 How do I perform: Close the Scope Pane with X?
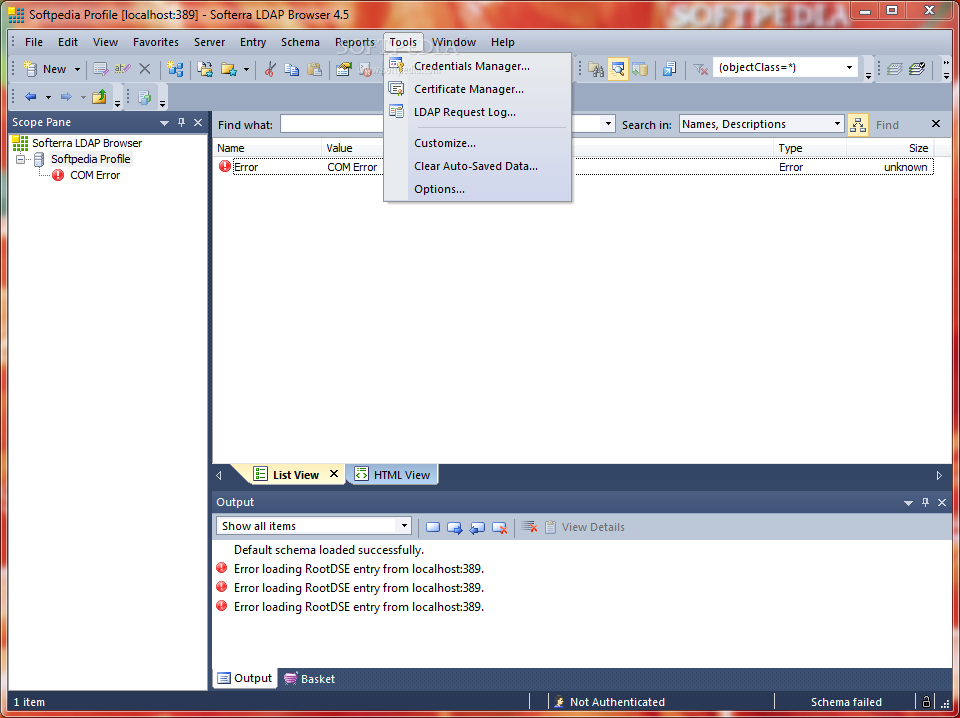click(198, 122)
